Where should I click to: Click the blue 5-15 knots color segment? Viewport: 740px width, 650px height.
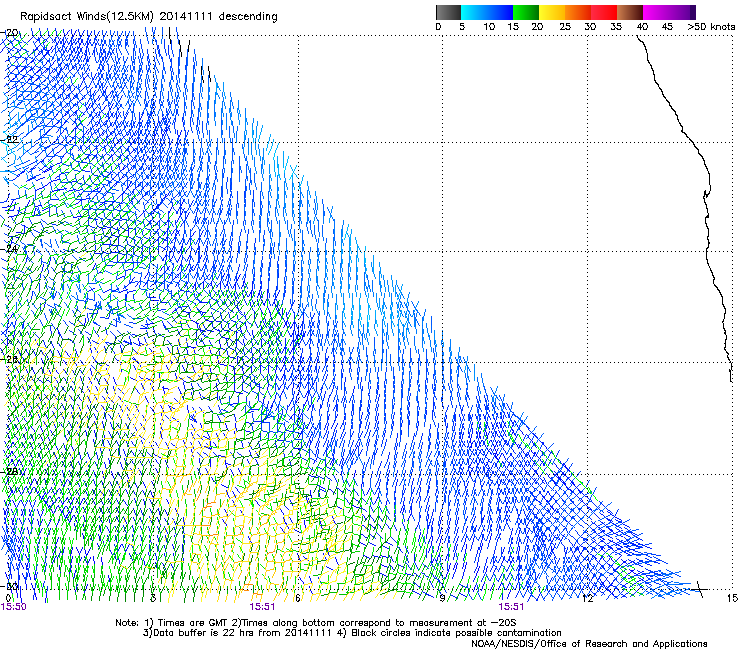click(x=487, y=12)
